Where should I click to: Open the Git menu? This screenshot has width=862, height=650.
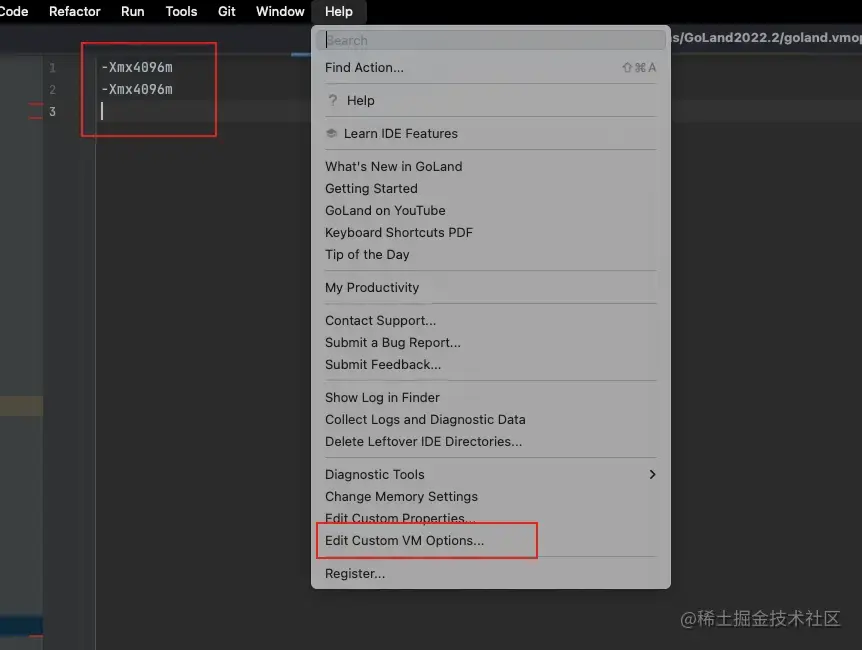226,12
